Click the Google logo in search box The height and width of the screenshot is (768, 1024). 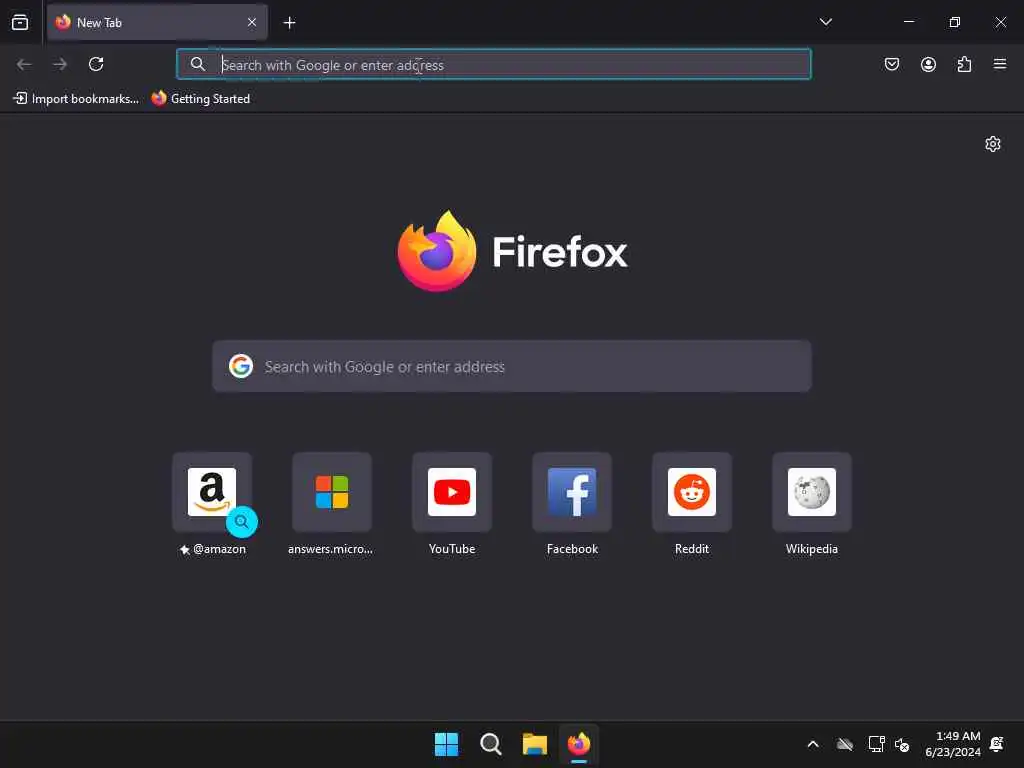(x=240, y=366)
